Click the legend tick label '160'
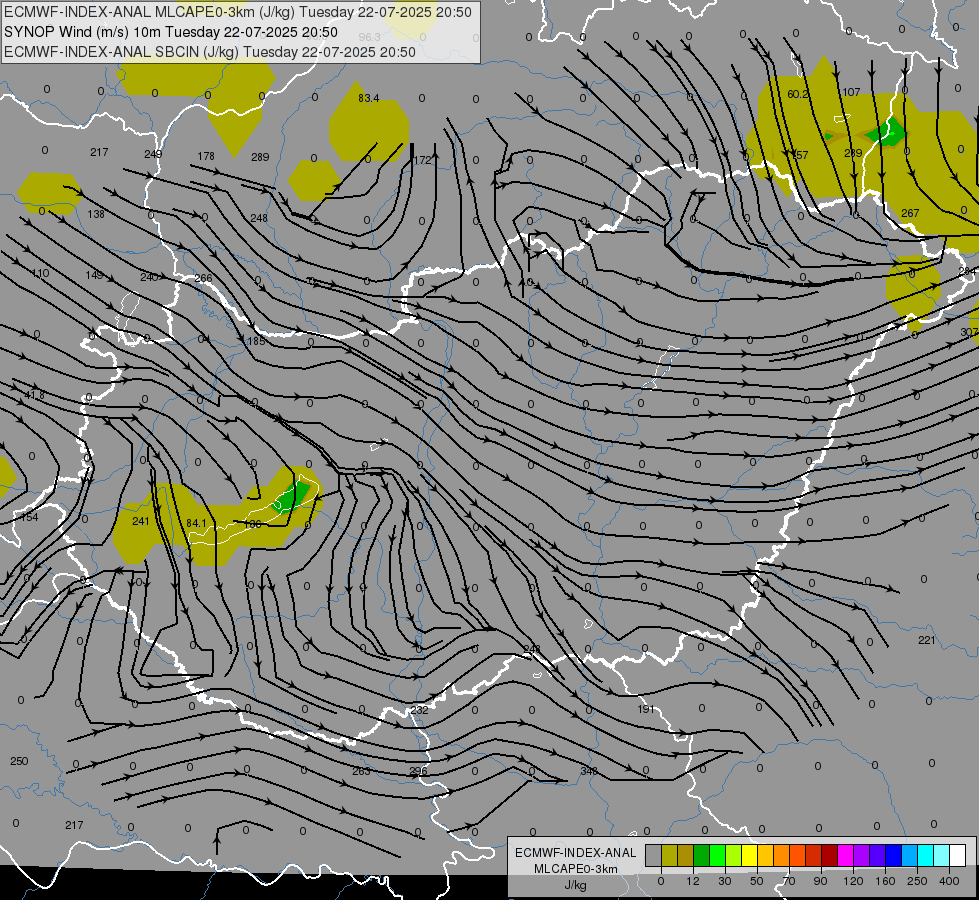979x900 pixels. tap(885, 881)
